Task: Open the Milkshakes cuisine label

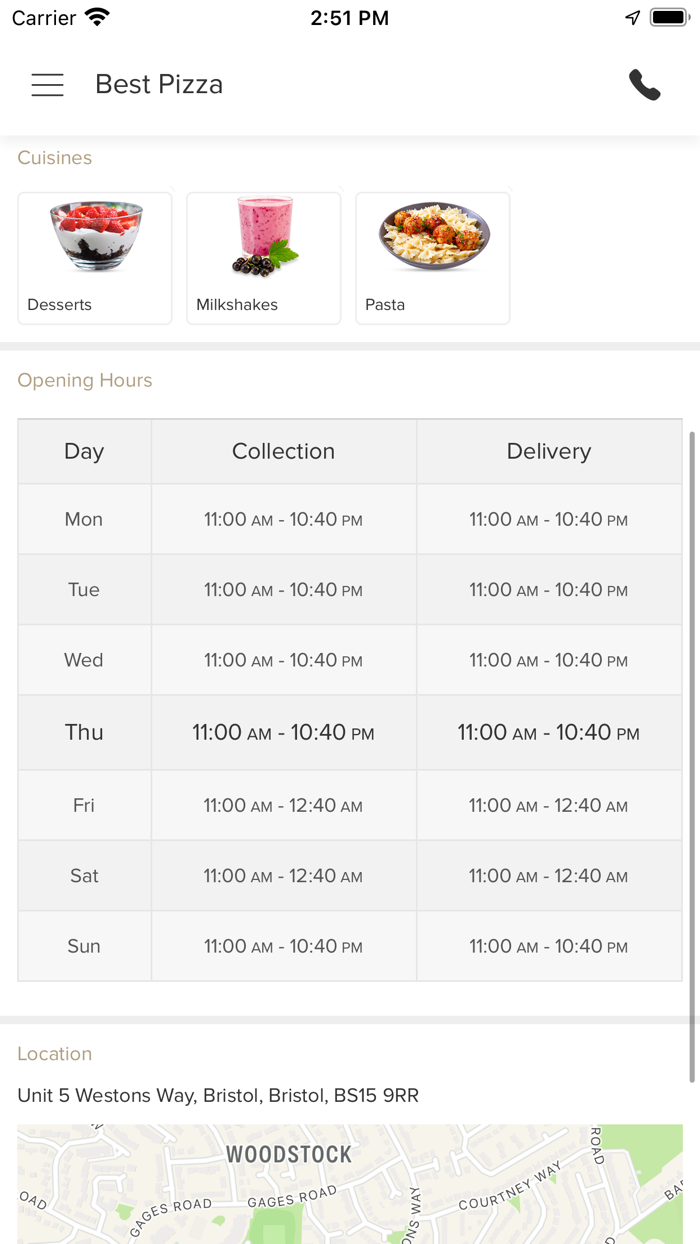Action: pos(237,305)
